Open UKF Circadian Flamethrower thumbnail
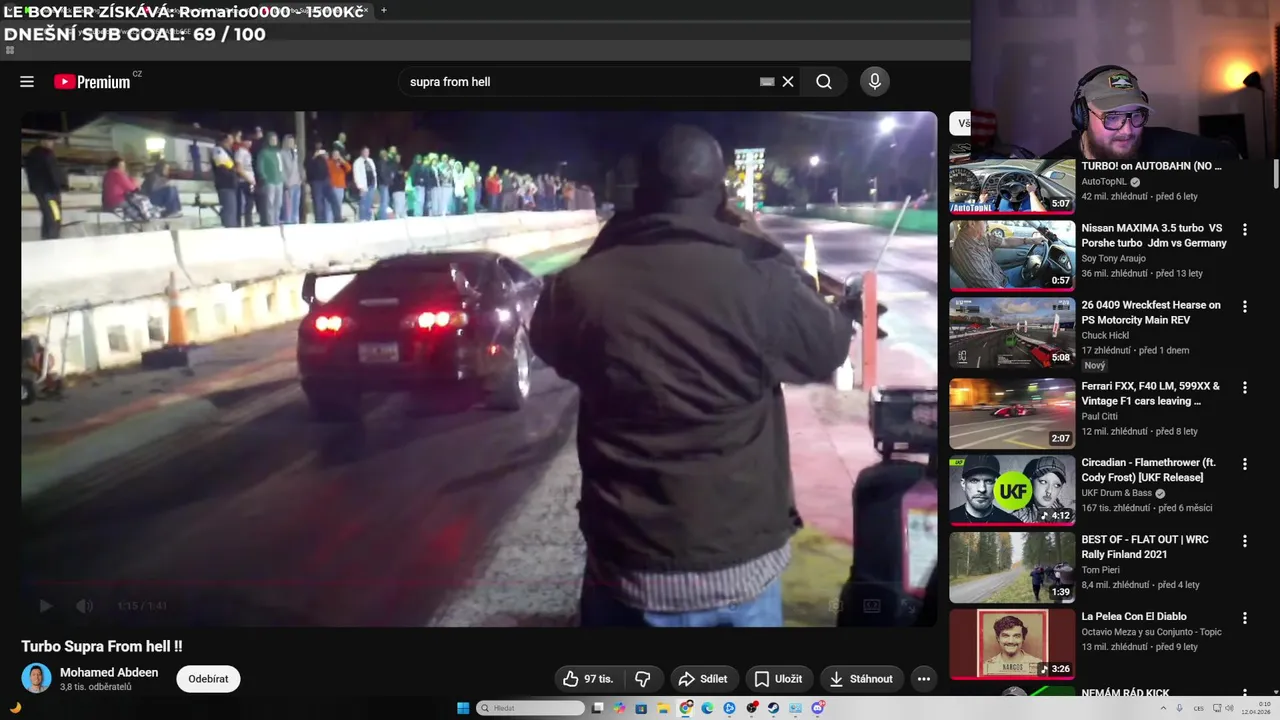1280x720 pixels. 1012,489
